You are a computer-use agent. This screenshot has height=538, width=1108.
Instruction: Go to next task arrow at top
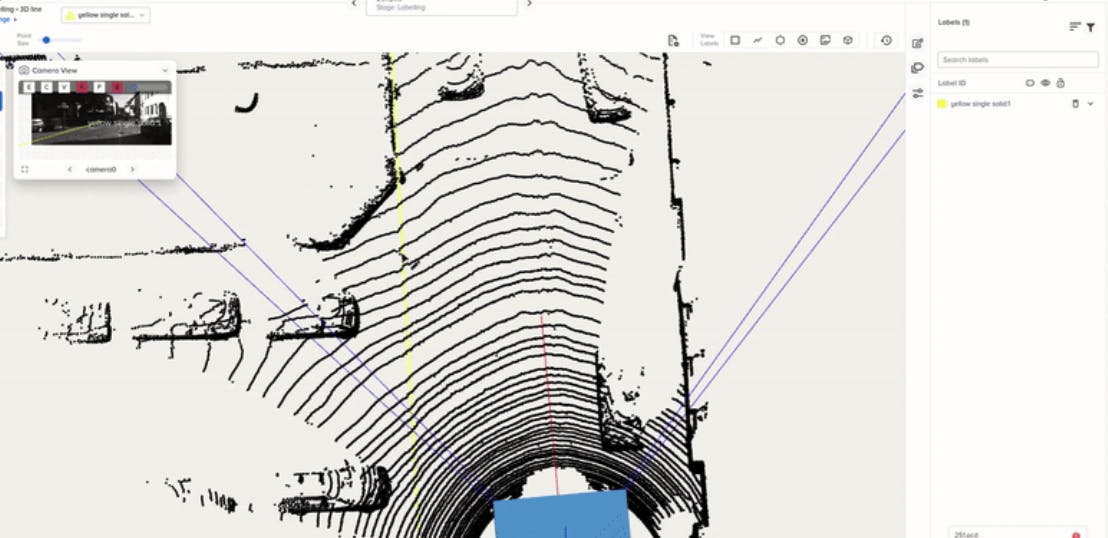click(x=529, y=4)
